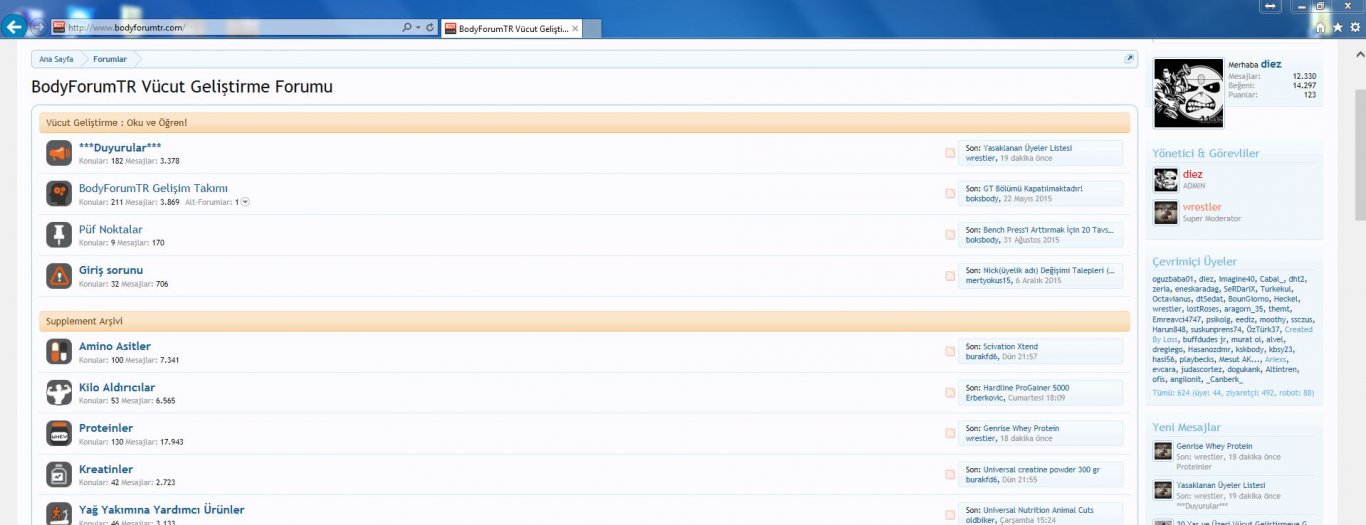The image size is (1366, 525).
Task: Click the RSS feed icon in the Kreatinler row
Action: point(950,475)
